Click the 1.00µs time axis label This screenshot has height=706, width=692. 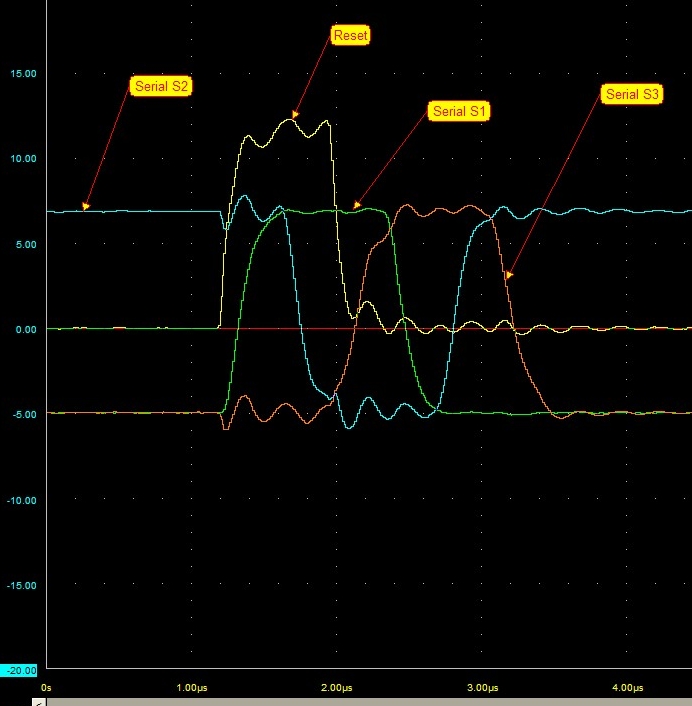[x=192, y=688]
